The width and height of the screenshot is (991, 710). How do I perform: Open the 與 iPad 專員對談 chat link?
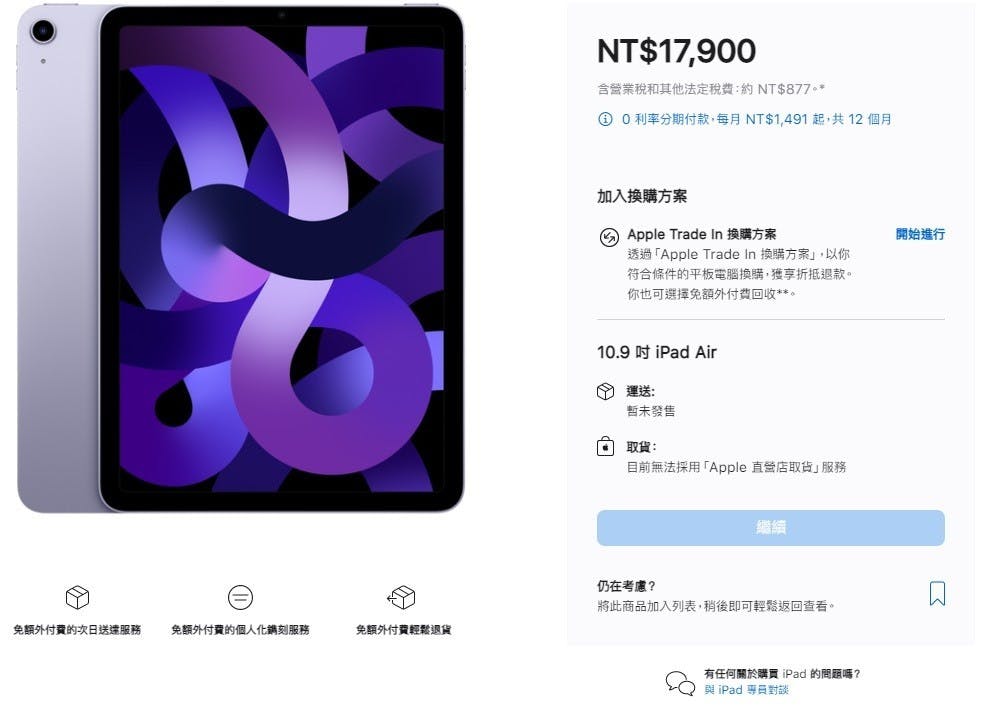746,690
